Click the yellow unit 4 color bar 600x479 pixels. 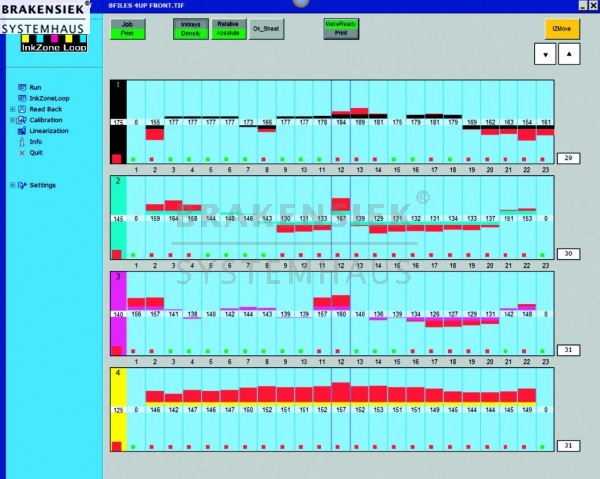coord(118,409)
